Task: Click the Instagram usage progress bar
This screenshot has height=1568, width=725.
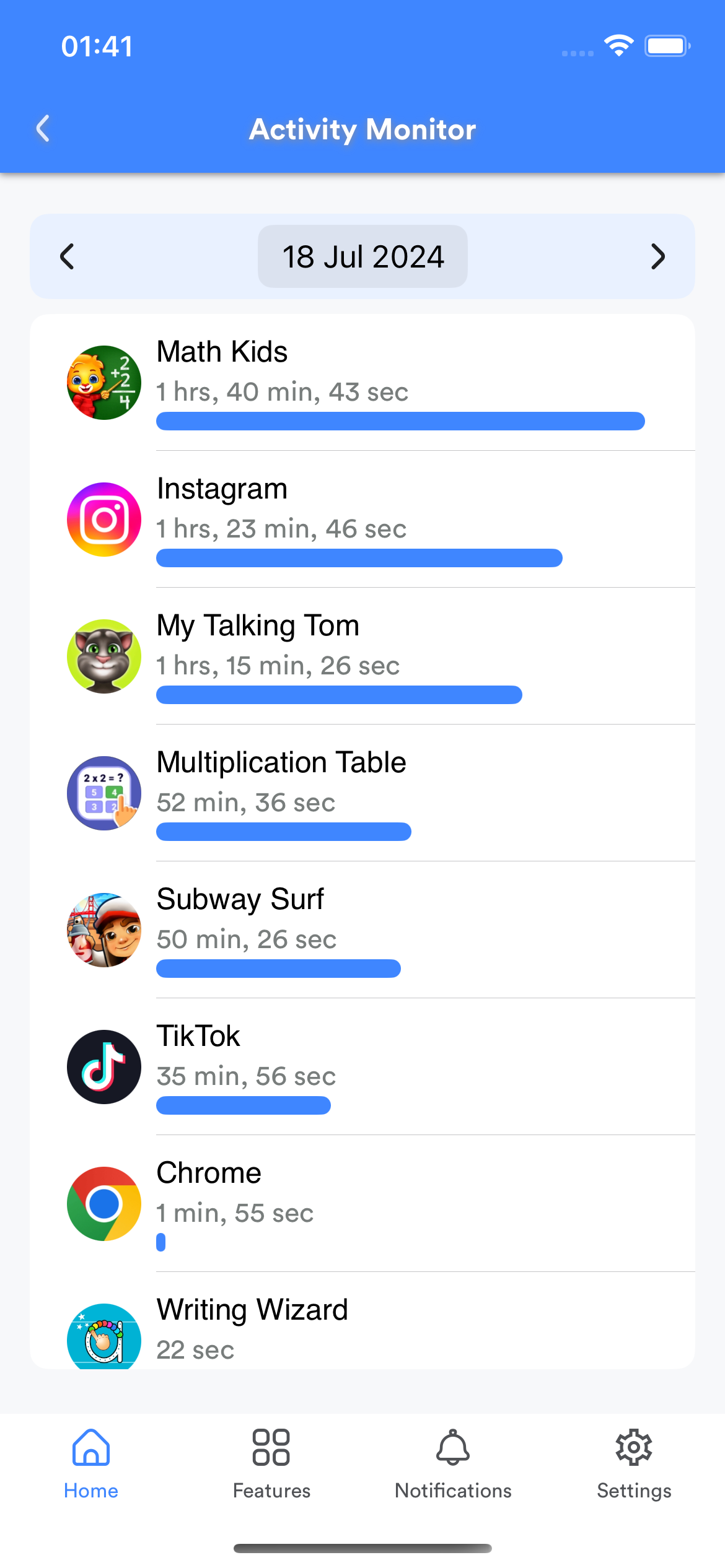Action: (x=359, y=558)
